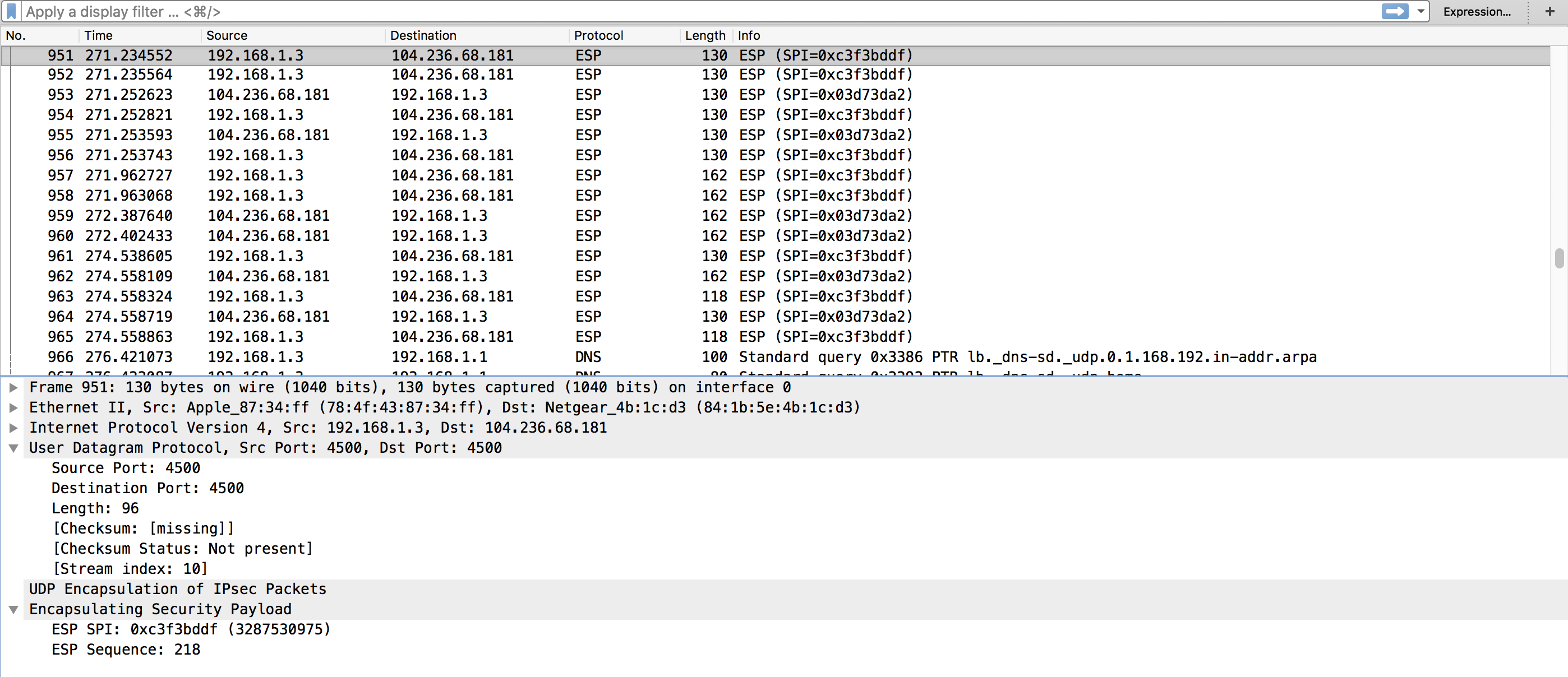
Task: Click the Destination column header
Action: point(423,35)
